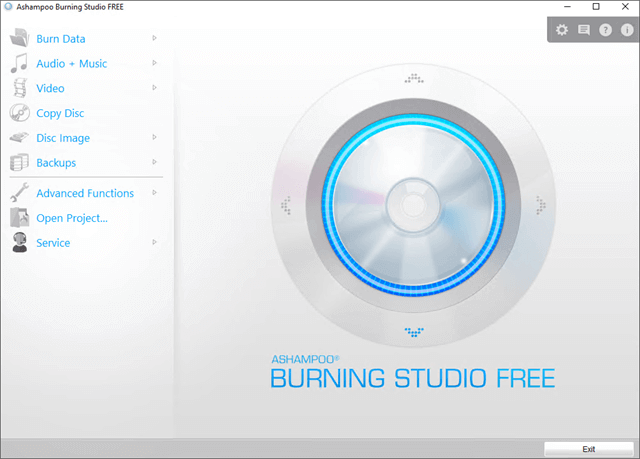Viewport: 640px width, 459px height.
Task: Click the Service support agent icon
Action: (x=19, y=242)
